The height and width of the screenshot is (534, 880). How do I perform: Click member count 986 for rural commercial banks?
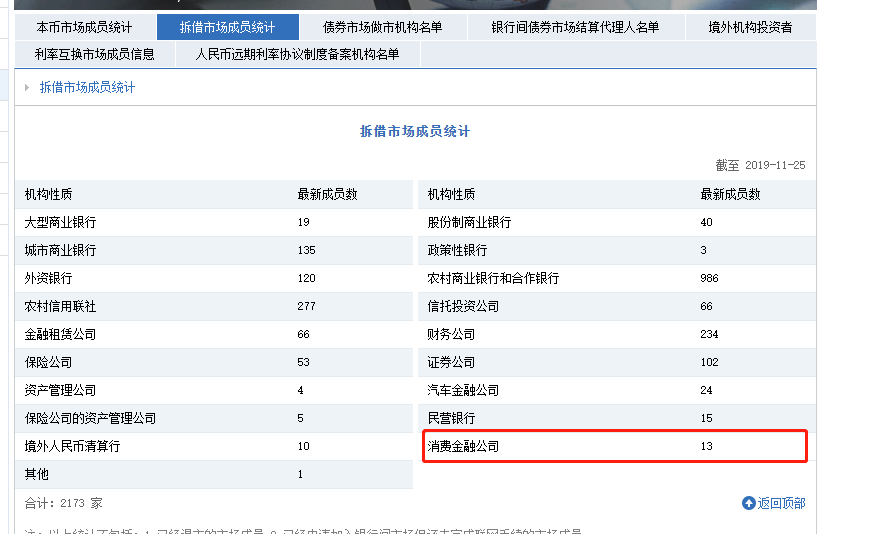(x=709, y=278)
